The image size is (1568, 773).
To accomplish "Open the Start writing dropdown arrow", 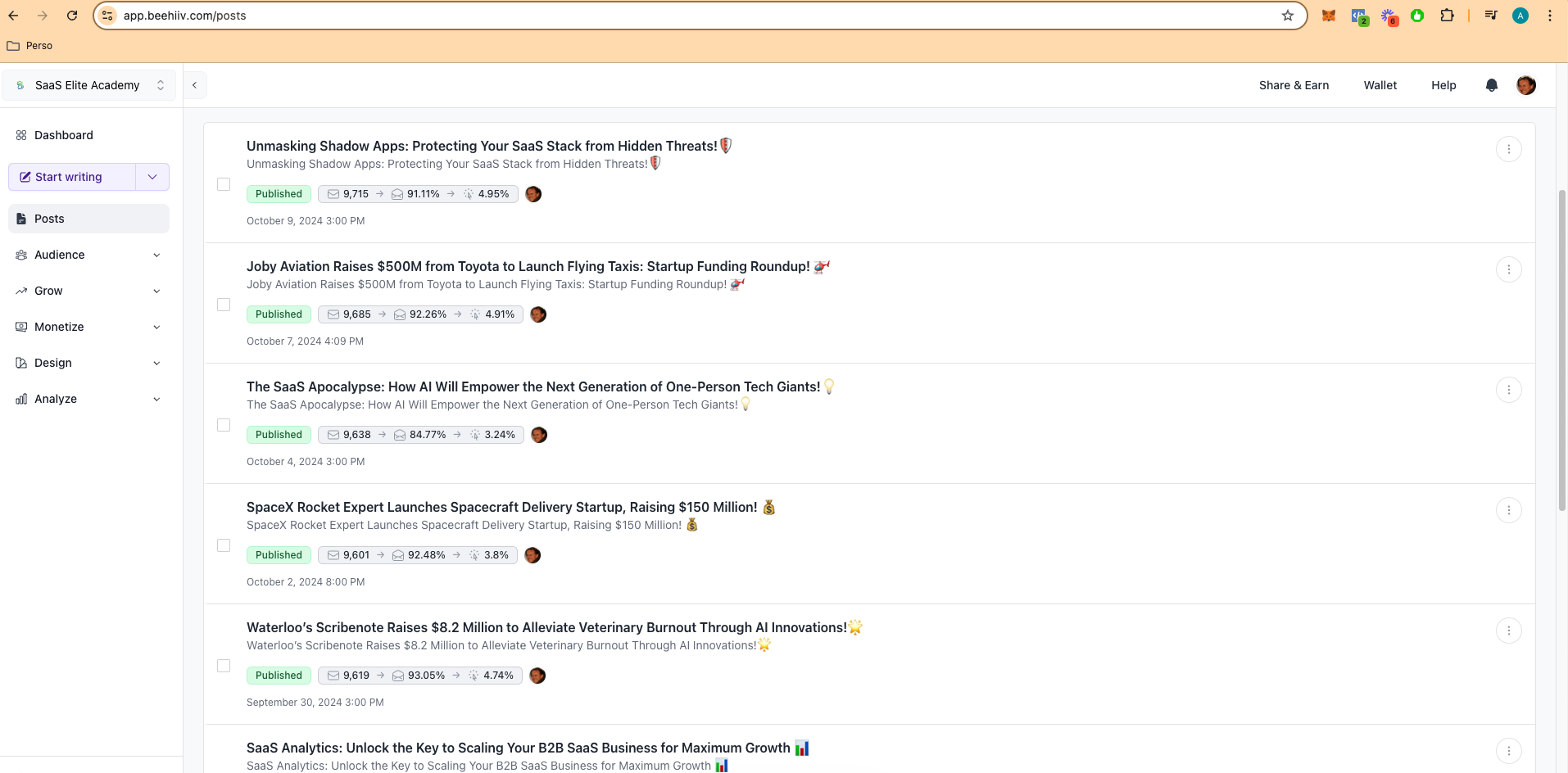I will (x=152, y=177).
